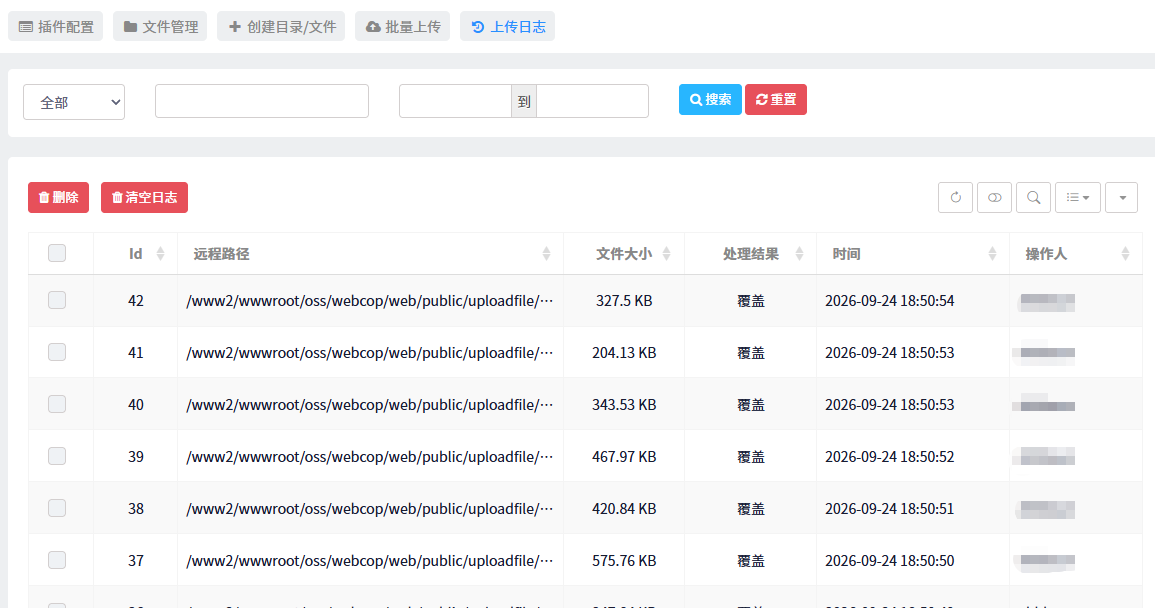Open the column list dropdown

1078,198
